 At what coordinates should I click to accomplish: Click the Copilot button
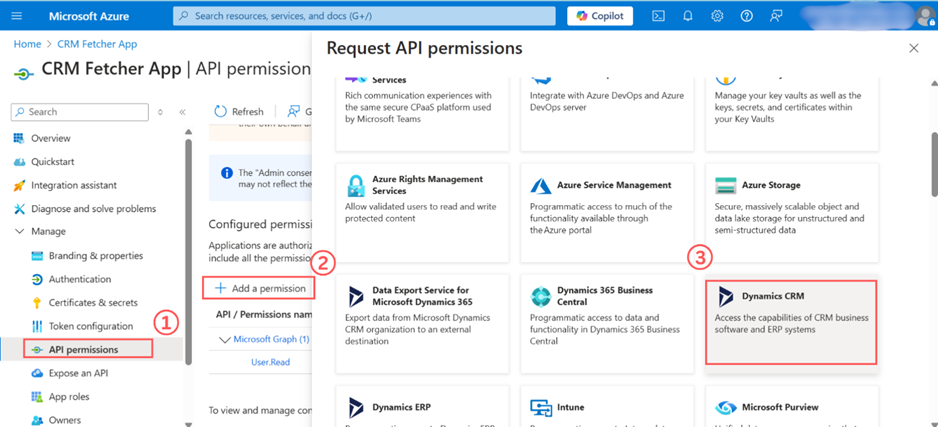click(x=599, y=16)
